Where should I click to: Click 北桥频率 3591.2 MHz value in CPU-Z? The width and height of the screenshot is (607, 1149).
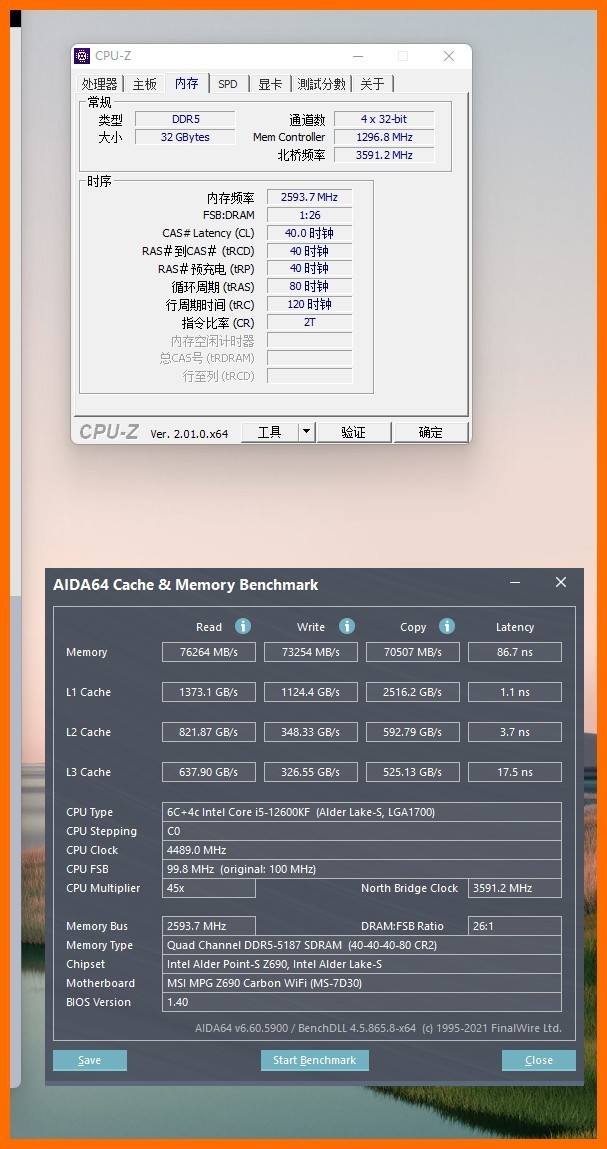(x=384, y=155)
